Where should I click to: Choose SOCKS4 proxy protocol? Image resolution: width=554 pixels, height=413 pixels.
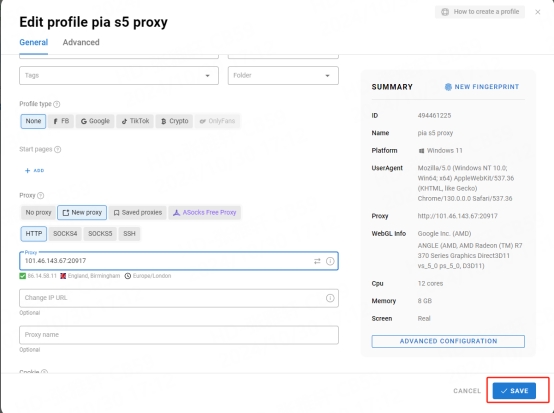pyautogui.click(x=65, y=234)
